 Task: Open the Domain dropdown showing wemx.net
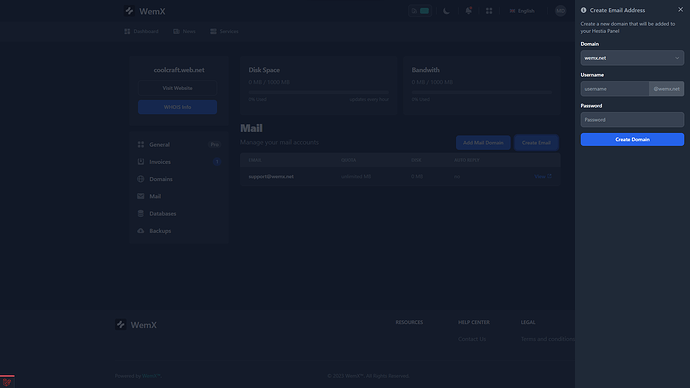632,58
